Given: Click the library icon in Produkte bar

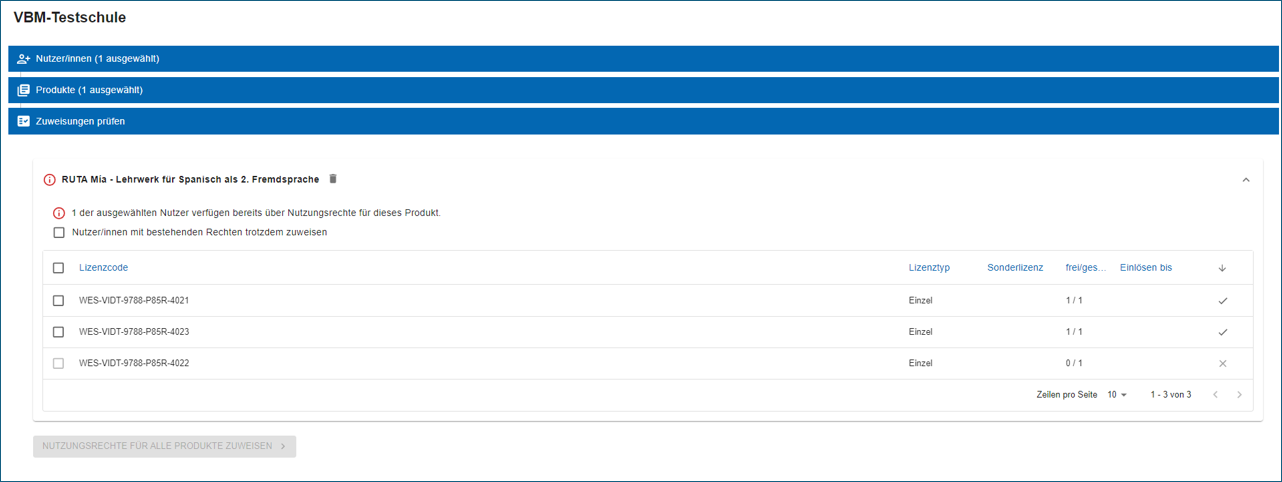Looking at the screenshot, I should tap(23, 90).
